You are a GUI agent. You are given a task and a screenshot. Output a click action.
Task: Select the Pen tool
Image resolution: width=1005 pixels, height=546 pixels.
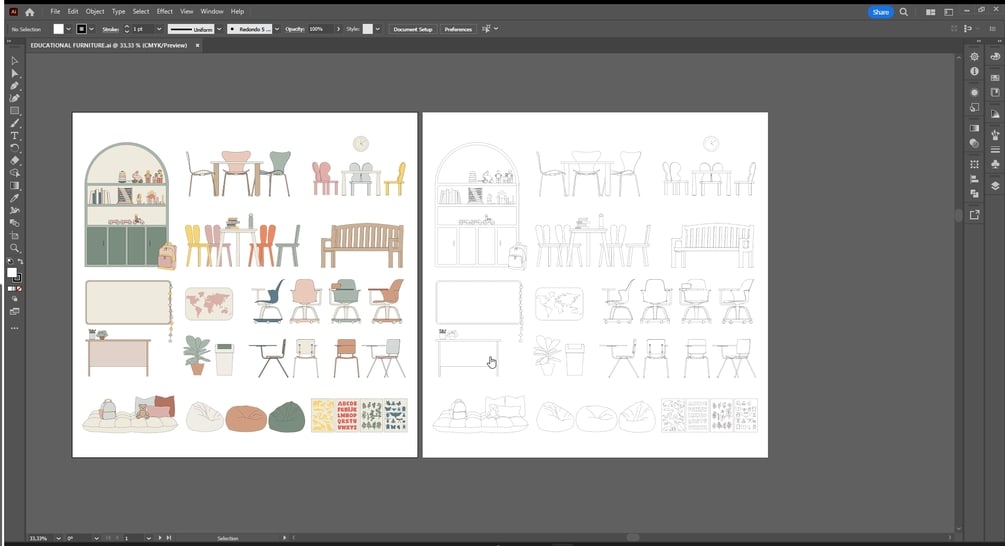[14, 86]
